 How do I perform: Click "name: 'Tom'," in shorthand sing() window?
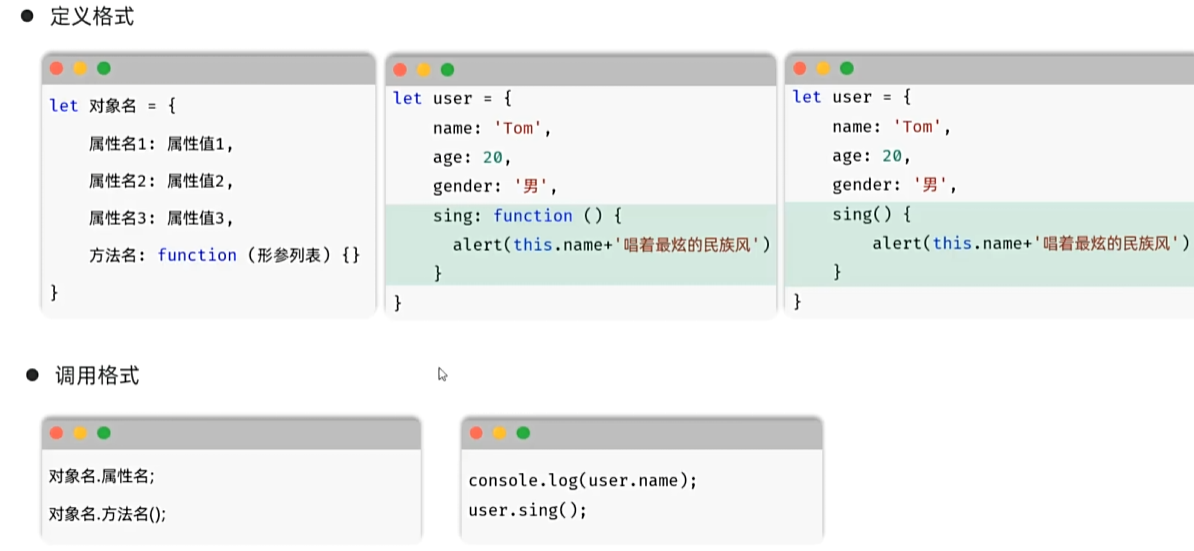point(892,127)
